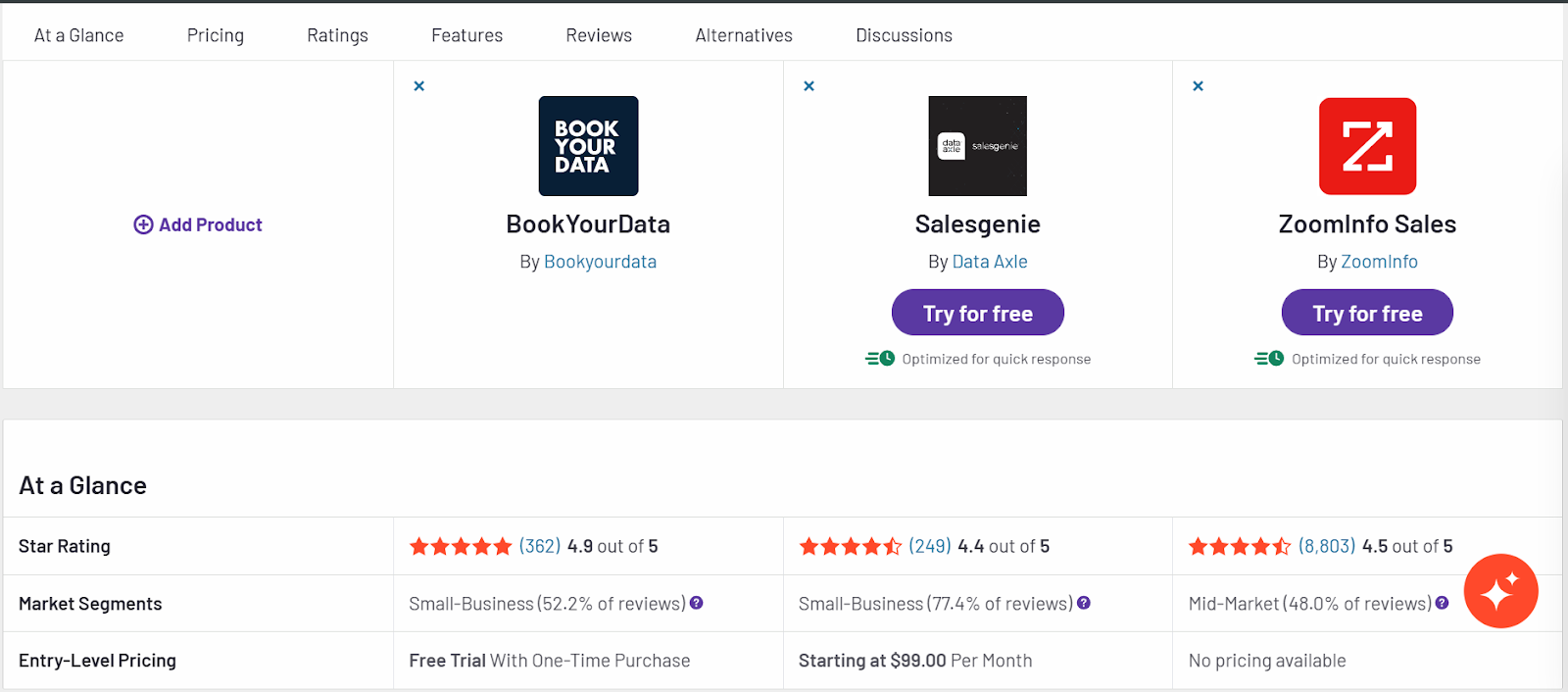Viewport: 1568px width, 692px height.
Task: Click 'Optimized for quick response' text under ZoomInfo Sales
Action: pos(1386,359)
